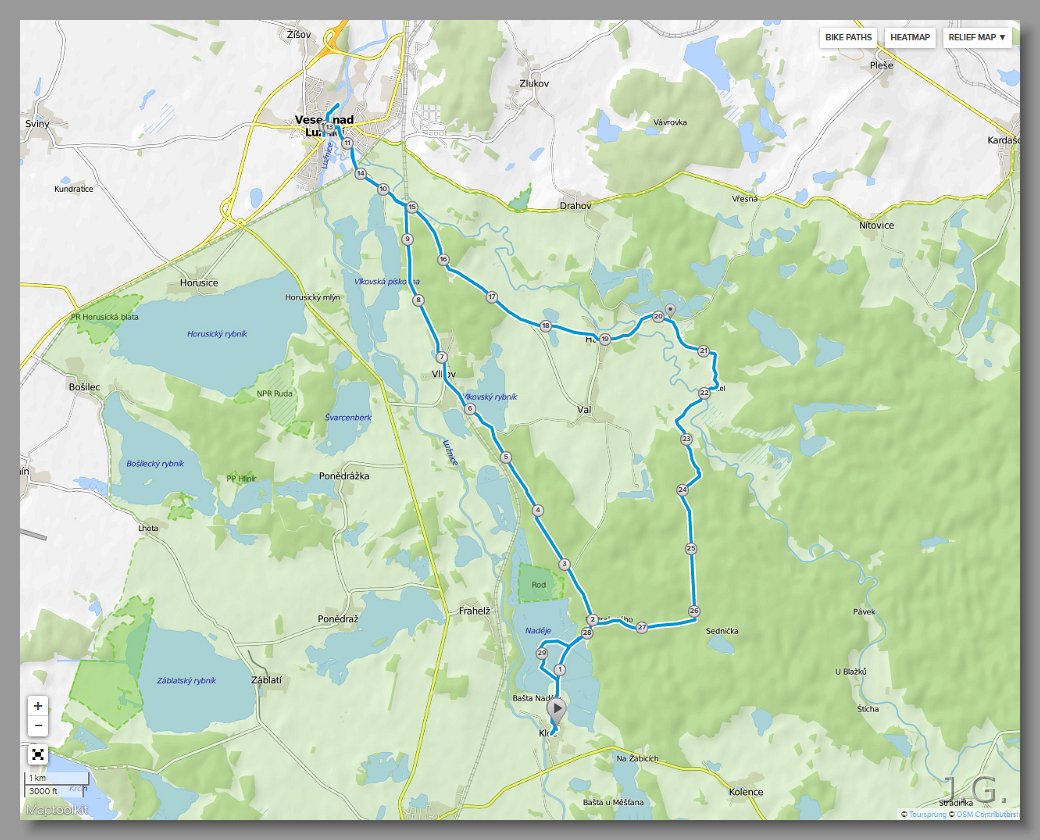Select kilometer marker 9 on the route
The height and width of the screenshot is (840, 1040).
(407, 239)
